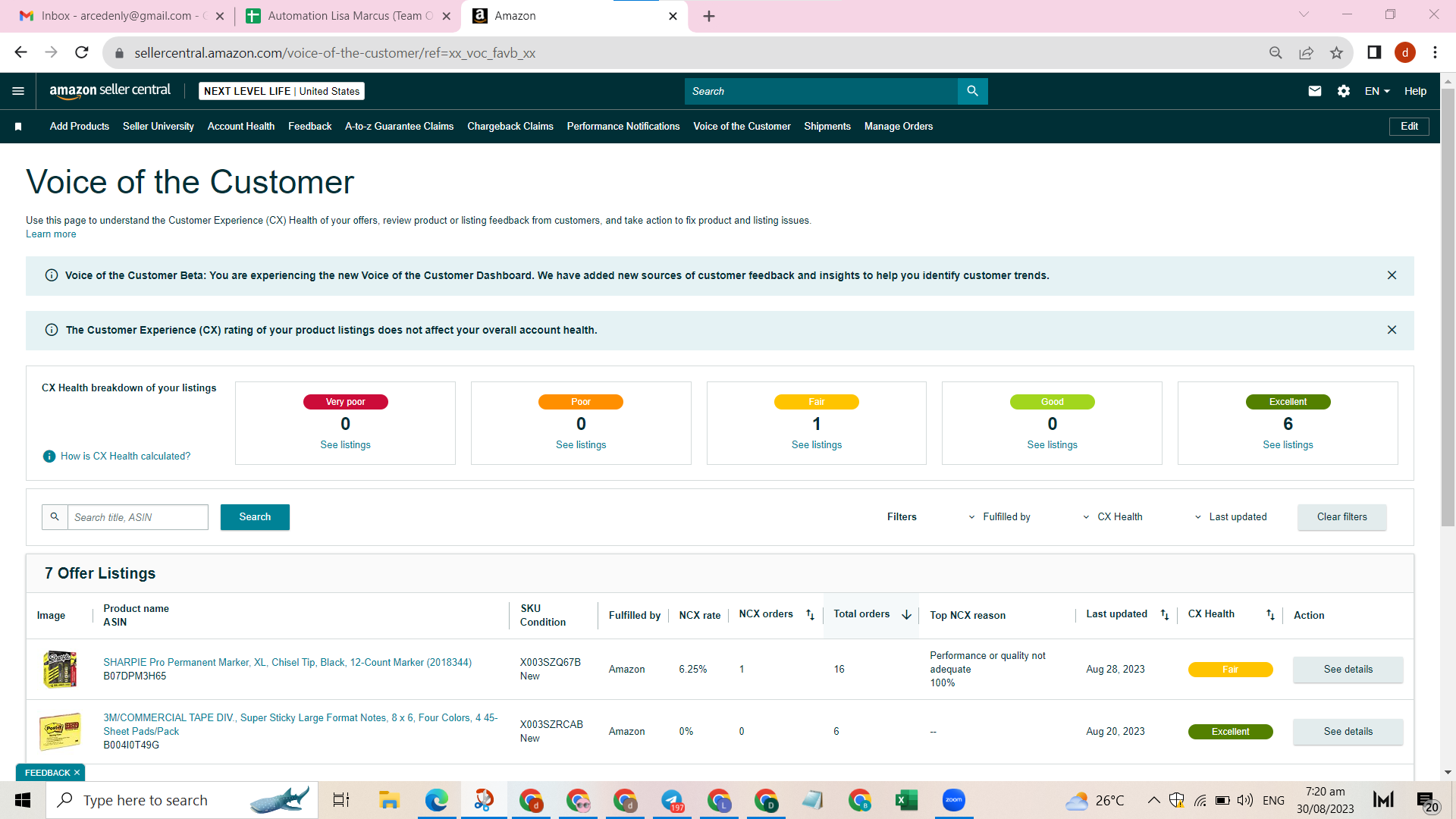Go back in browser history
This screenshot has width=1456, height=819.
(x=21, y=52)
